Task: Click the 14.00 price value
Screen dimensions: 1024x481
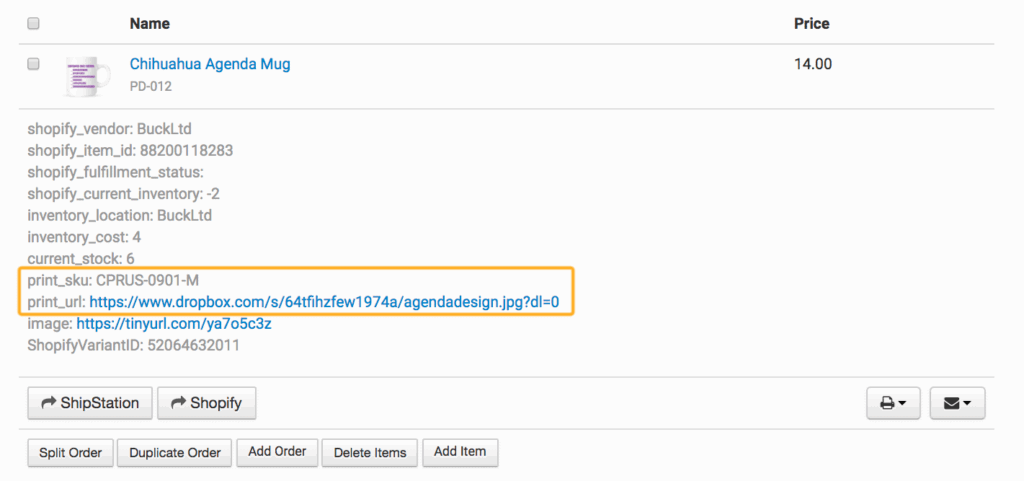Action: pyautogui.click(x=813, y=64)
